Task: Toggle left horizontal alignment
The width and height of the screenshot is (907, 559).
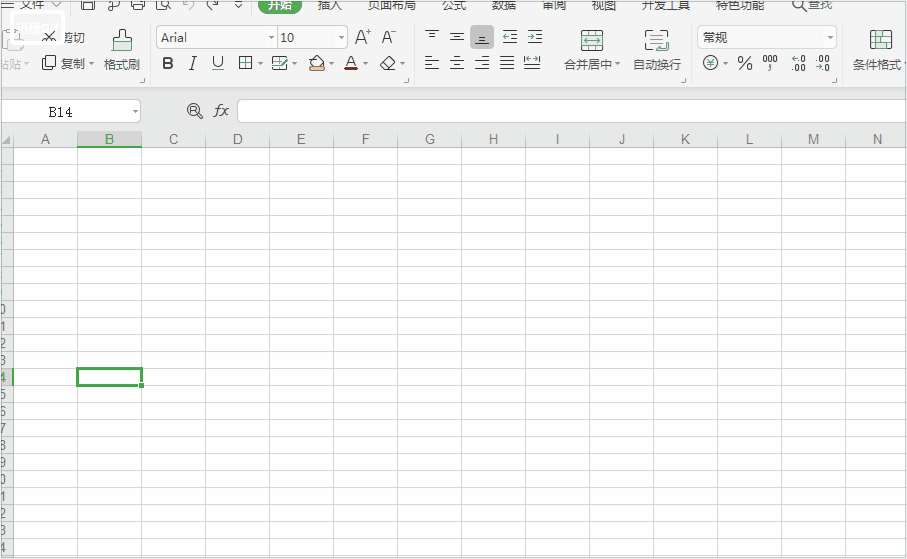Action: 432,62
